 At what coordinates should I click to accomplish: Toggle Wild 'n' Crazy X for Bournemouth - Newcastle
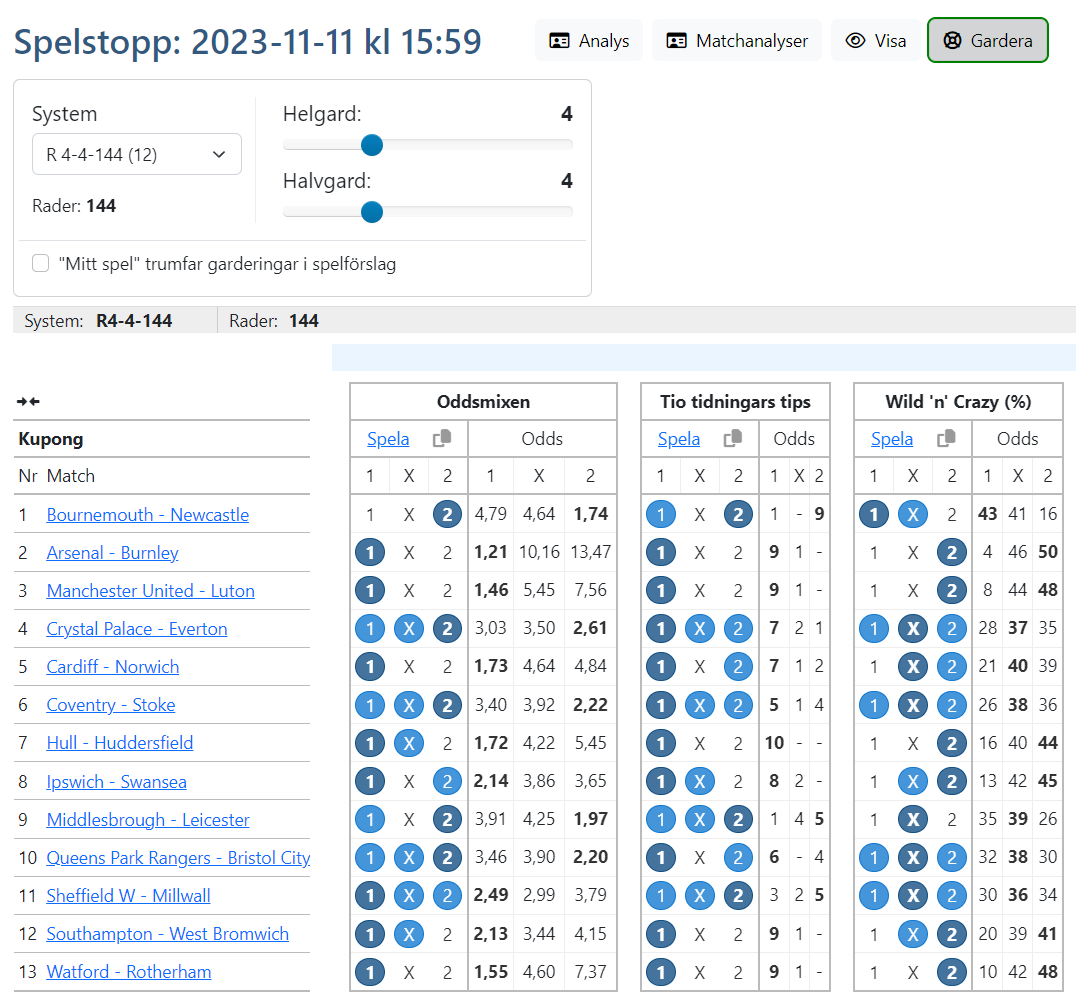tap(913, 515)
